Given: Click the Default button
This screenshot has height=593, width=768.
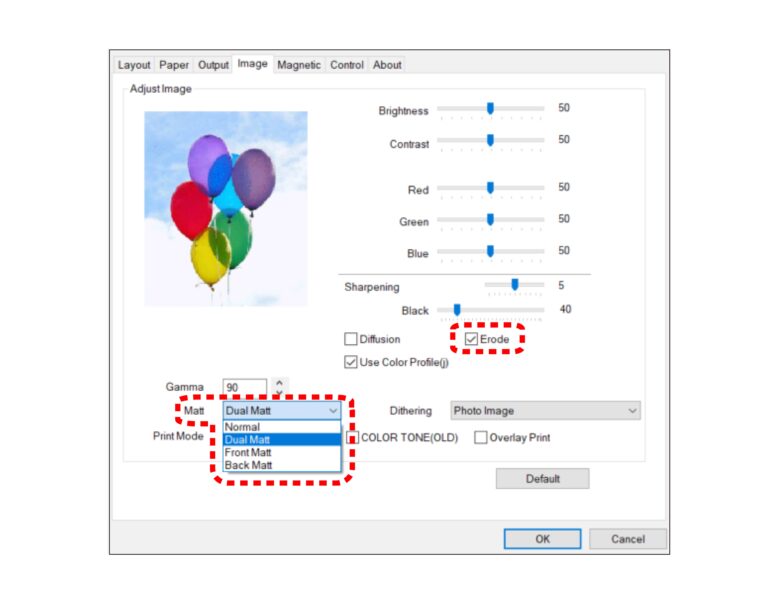Looking at the screenshot, I should pos(542,479).
